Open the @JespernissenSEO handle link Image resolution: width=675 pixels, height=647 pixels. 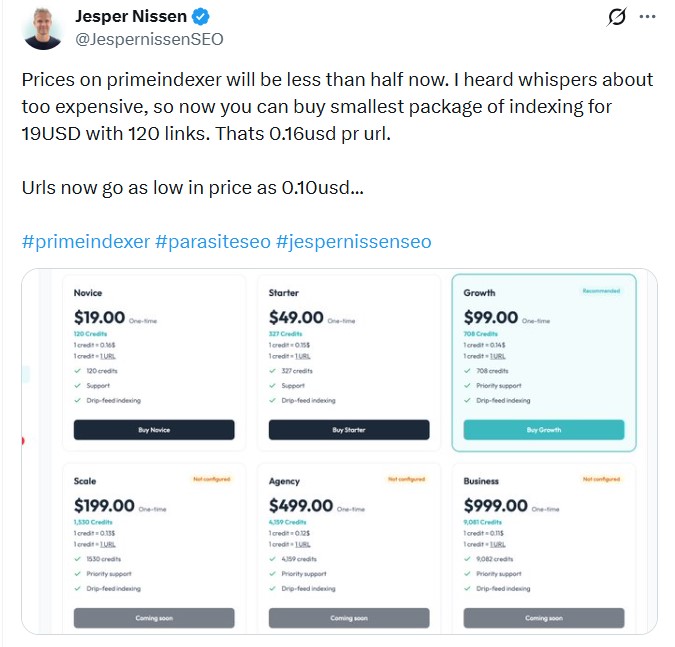[x=148, y=39]
